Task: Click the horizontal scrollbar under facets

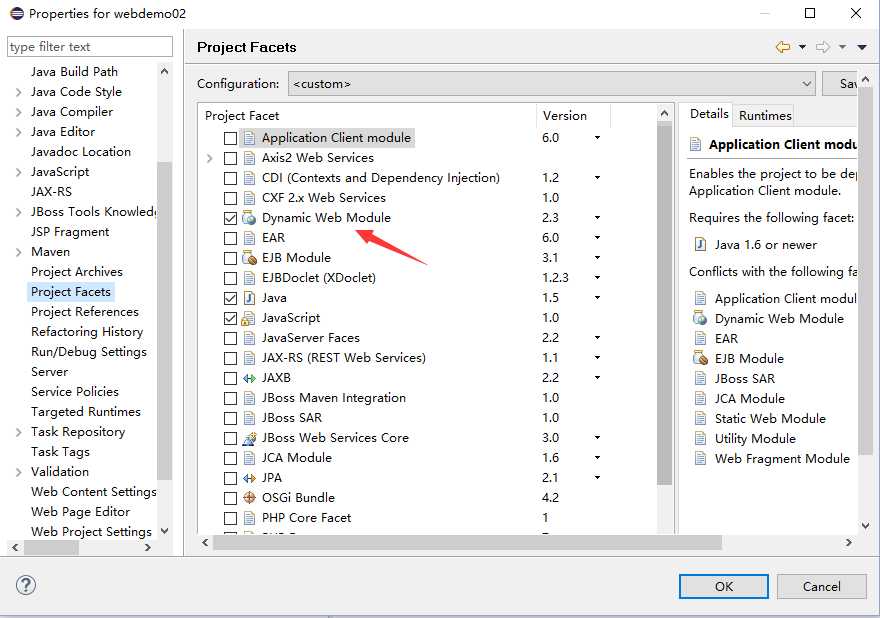Action: click(x=467, y=543)
